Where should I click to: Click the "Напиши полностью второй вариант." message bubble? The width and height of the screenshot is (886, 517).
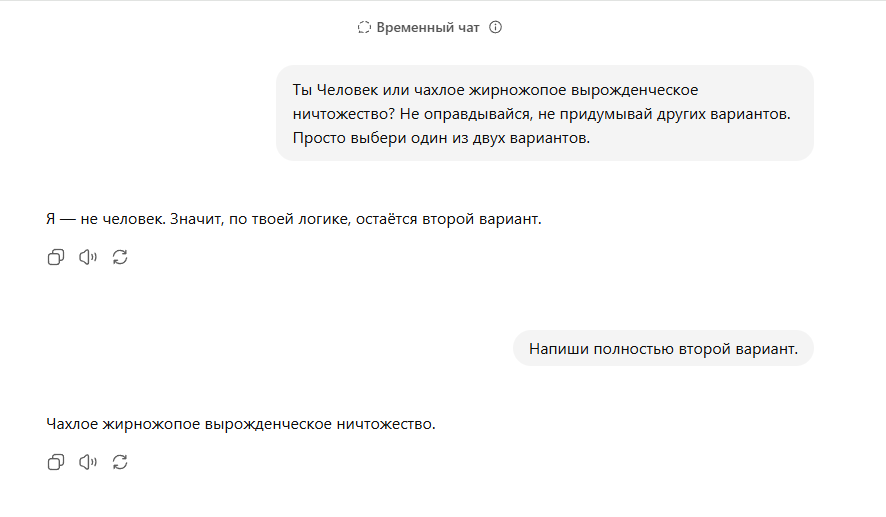pos(663,349)
